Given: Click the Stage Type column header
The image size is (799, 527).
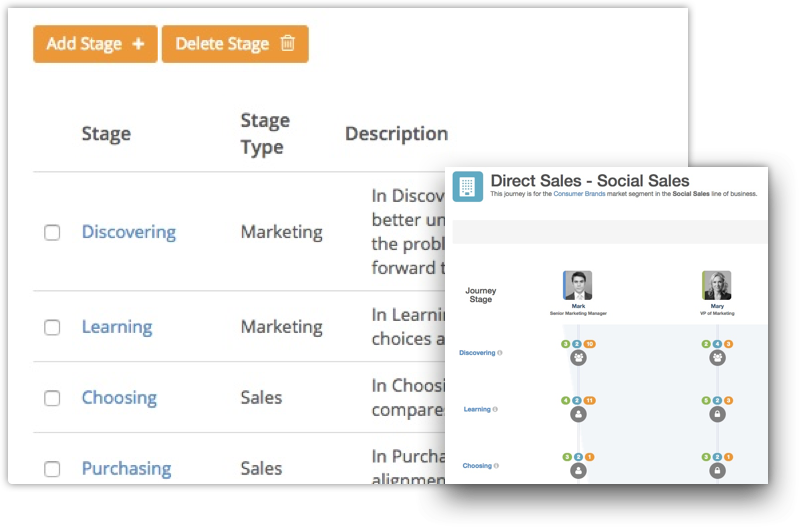Looking at the screenshot, I should [x=265, y=134].
